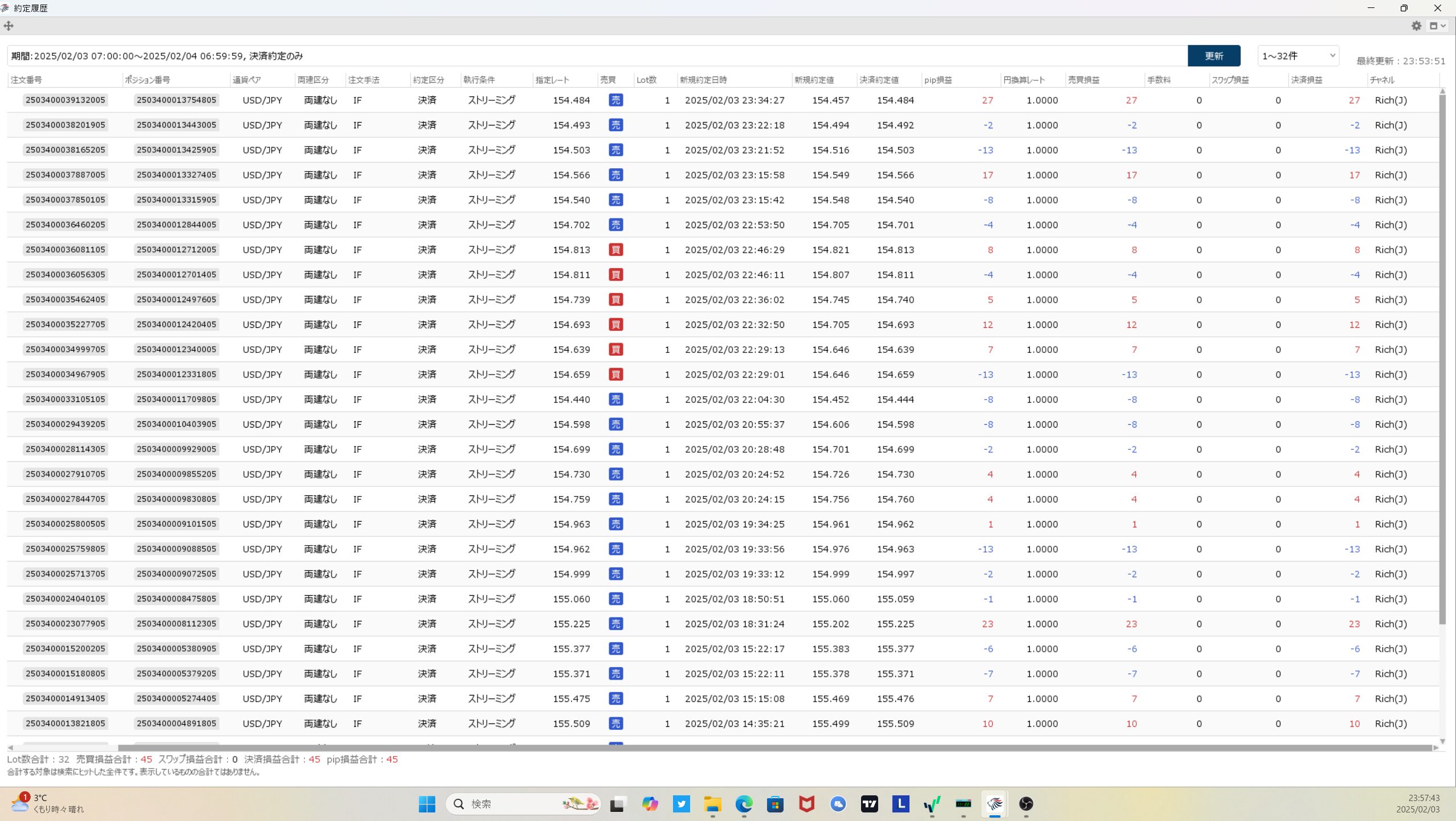1456x821 pixels.
Task: Open File Explorer from the taskbar
Action: coord(712,804)
